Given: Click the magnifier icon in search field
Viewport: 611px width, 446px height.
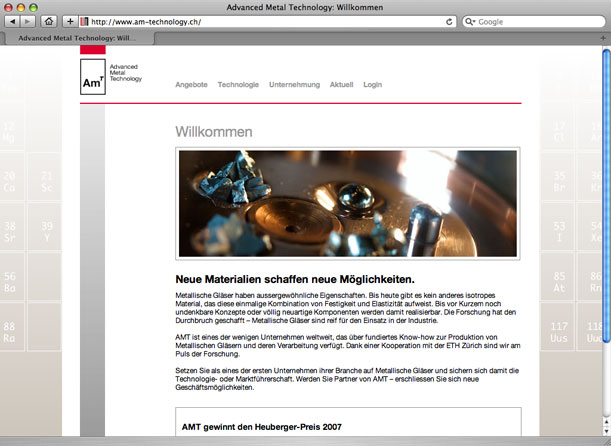Looking at the screenshot, I should (x=471, y=21).
